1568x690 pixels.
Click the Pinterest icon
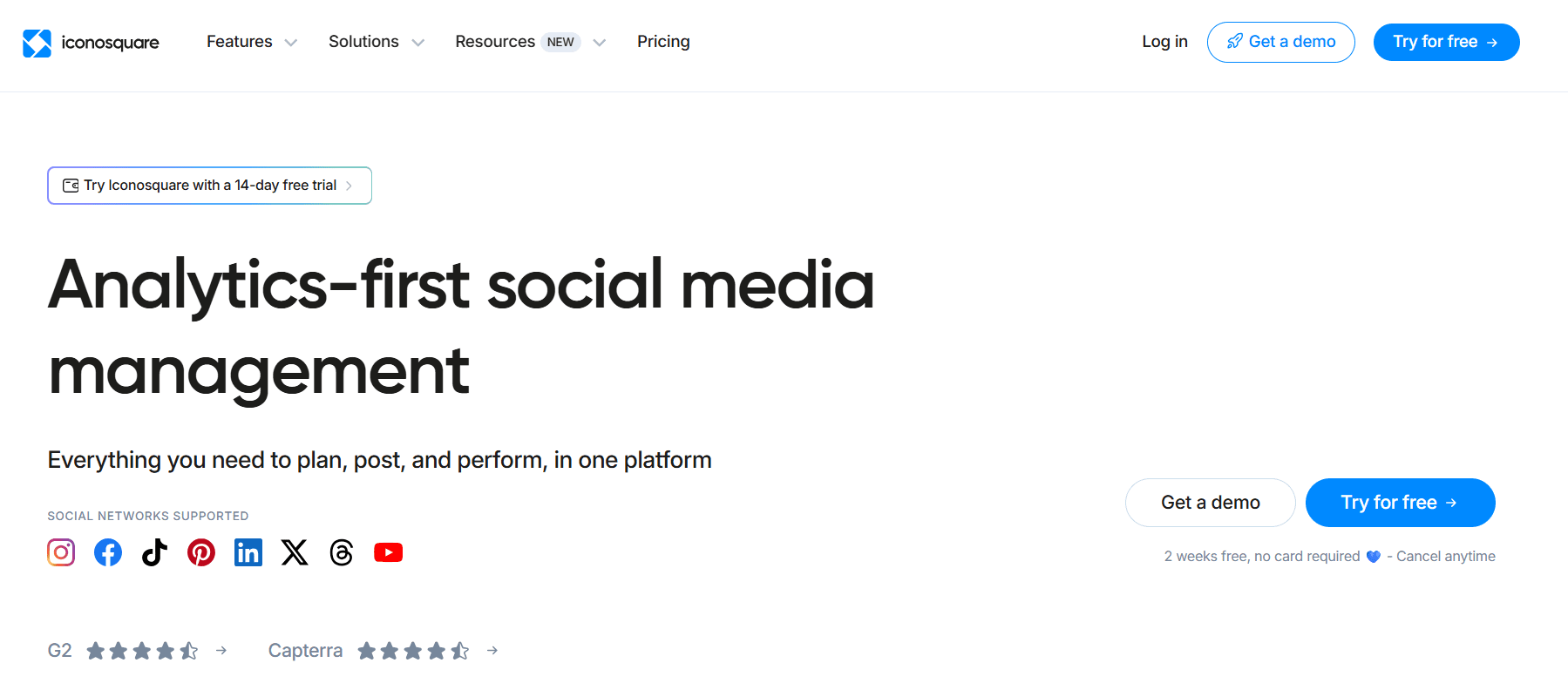pos(201,552)
